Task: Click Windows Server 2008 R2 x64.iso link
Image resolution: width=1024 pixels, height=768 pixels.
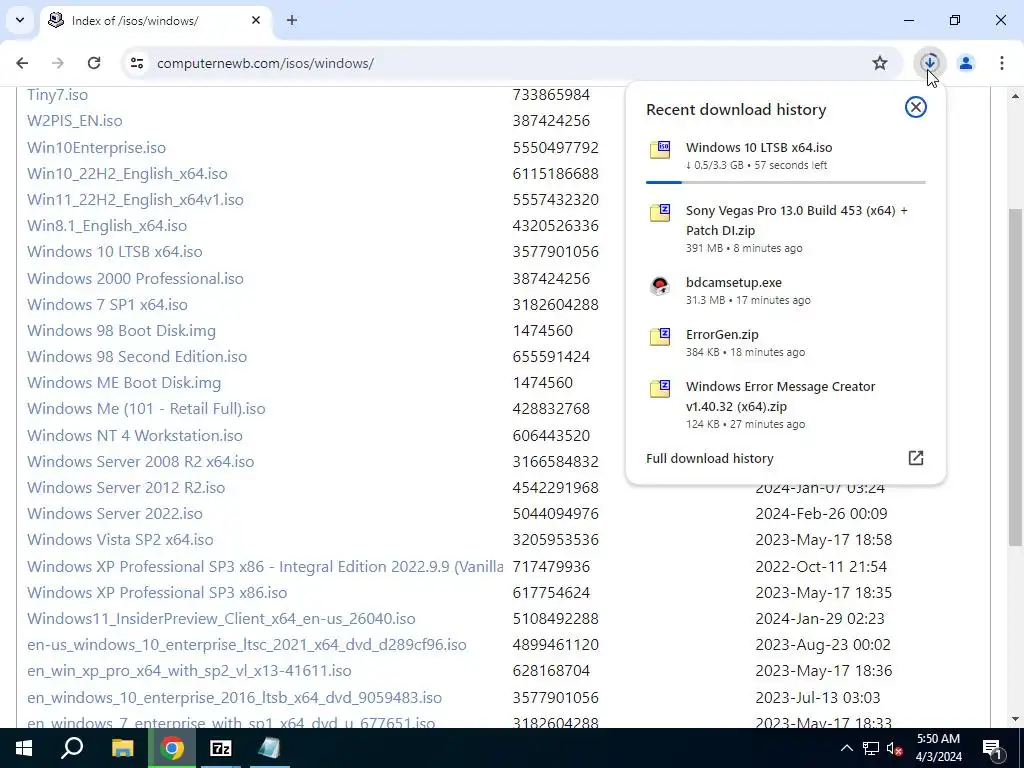Action: click(140, 462)
